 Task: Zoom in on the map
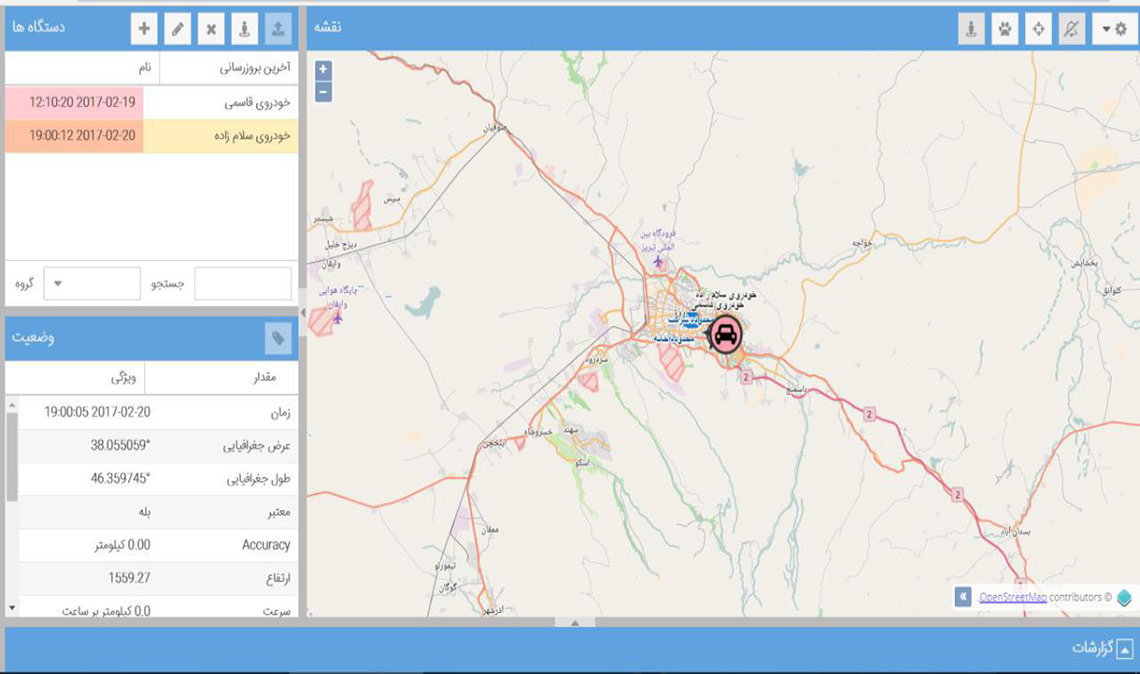click(x=324, y=70)
